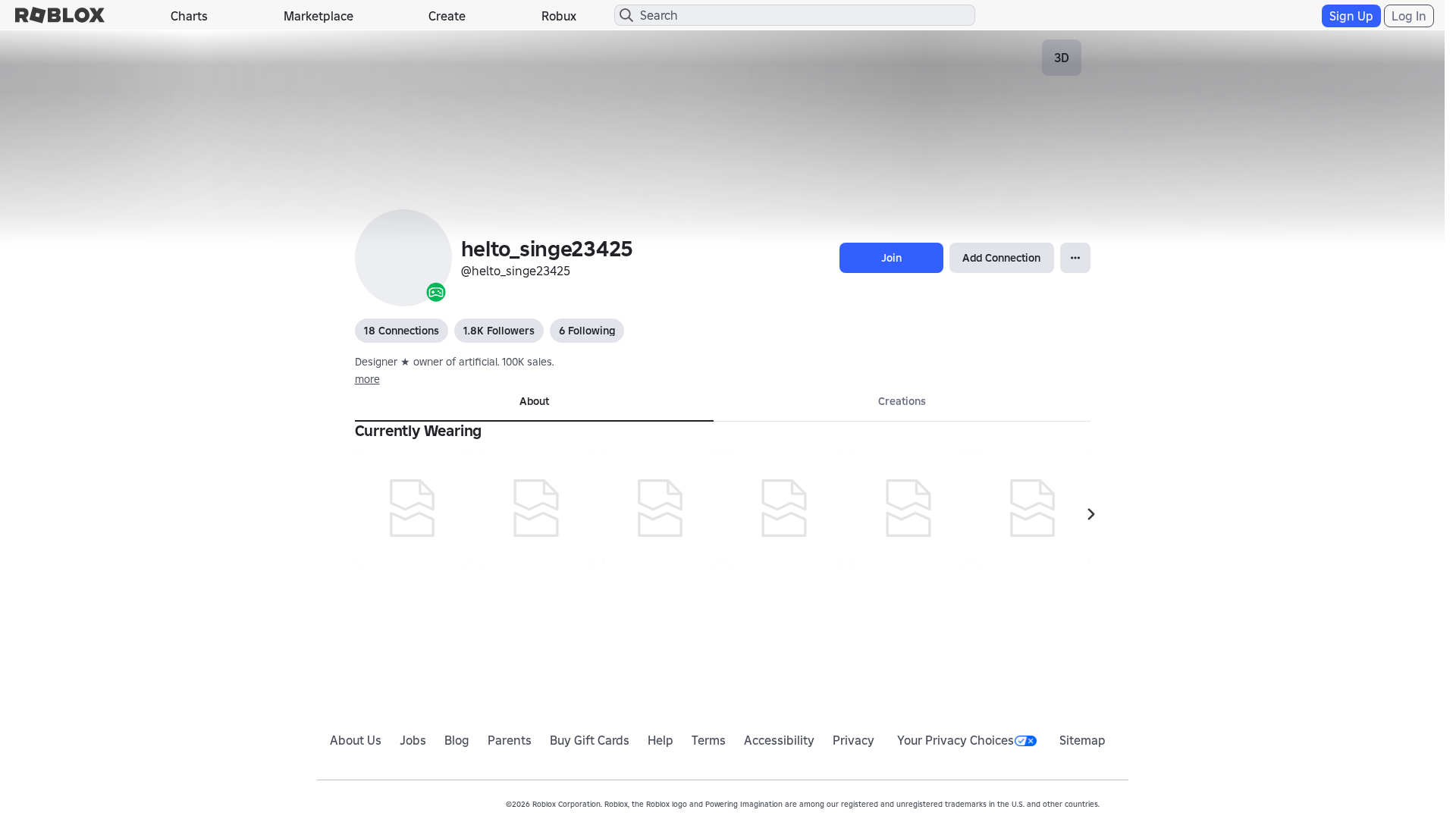Screen dimensions: 1456x819
Task: Open the sixth Currently Wearing item
Action: pyautogui.click(x=1032, y=508)
